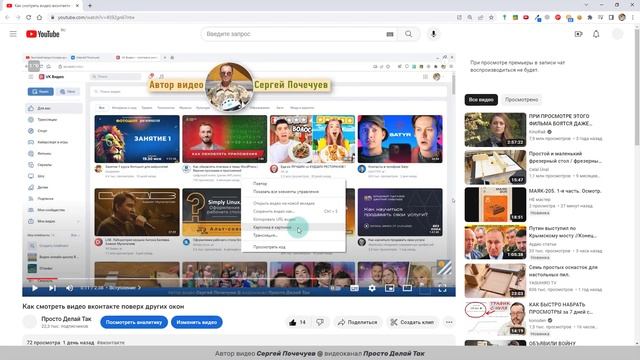Open the "Просто Делай Так" channel avatar

coord(29,322)
